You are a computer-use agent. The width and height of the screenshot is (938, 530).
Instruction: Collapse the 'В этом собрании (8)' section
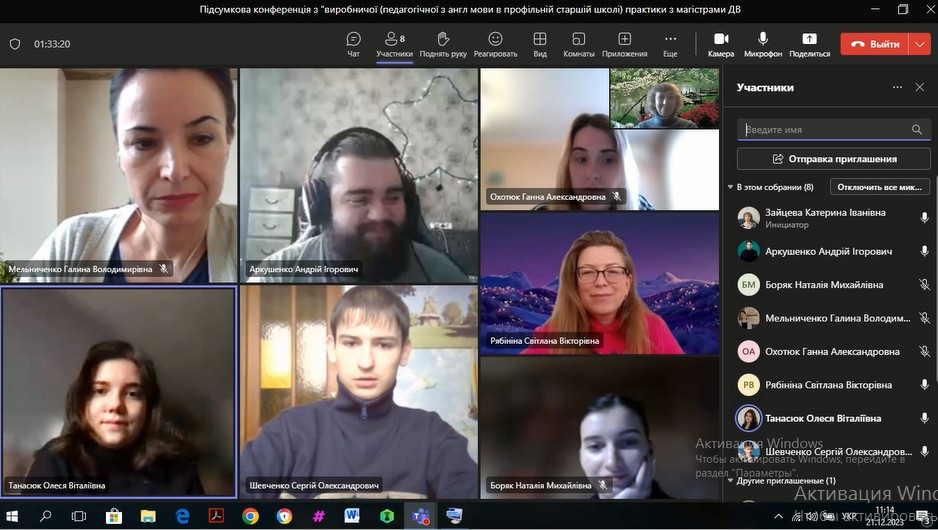coord(730,187)
